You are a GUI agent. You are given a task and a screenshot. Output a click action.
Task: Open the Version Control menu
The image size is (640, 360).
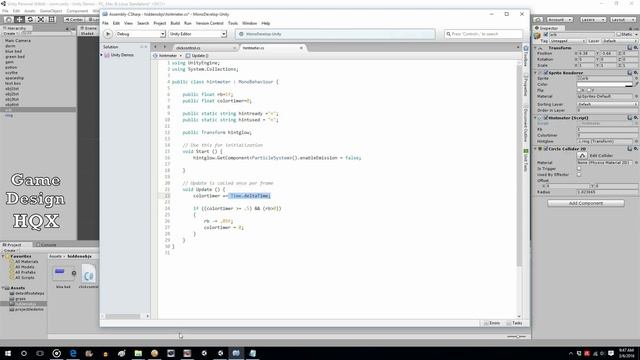(x=209, y=23)
